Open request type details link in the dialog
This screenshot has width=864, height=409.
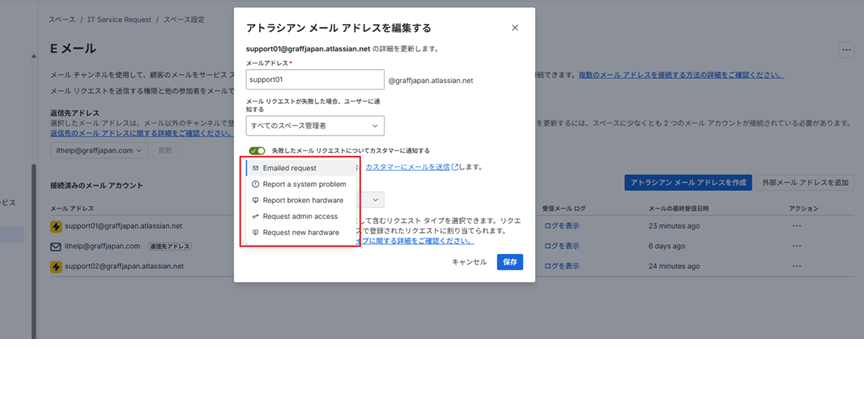pos(415,241)
